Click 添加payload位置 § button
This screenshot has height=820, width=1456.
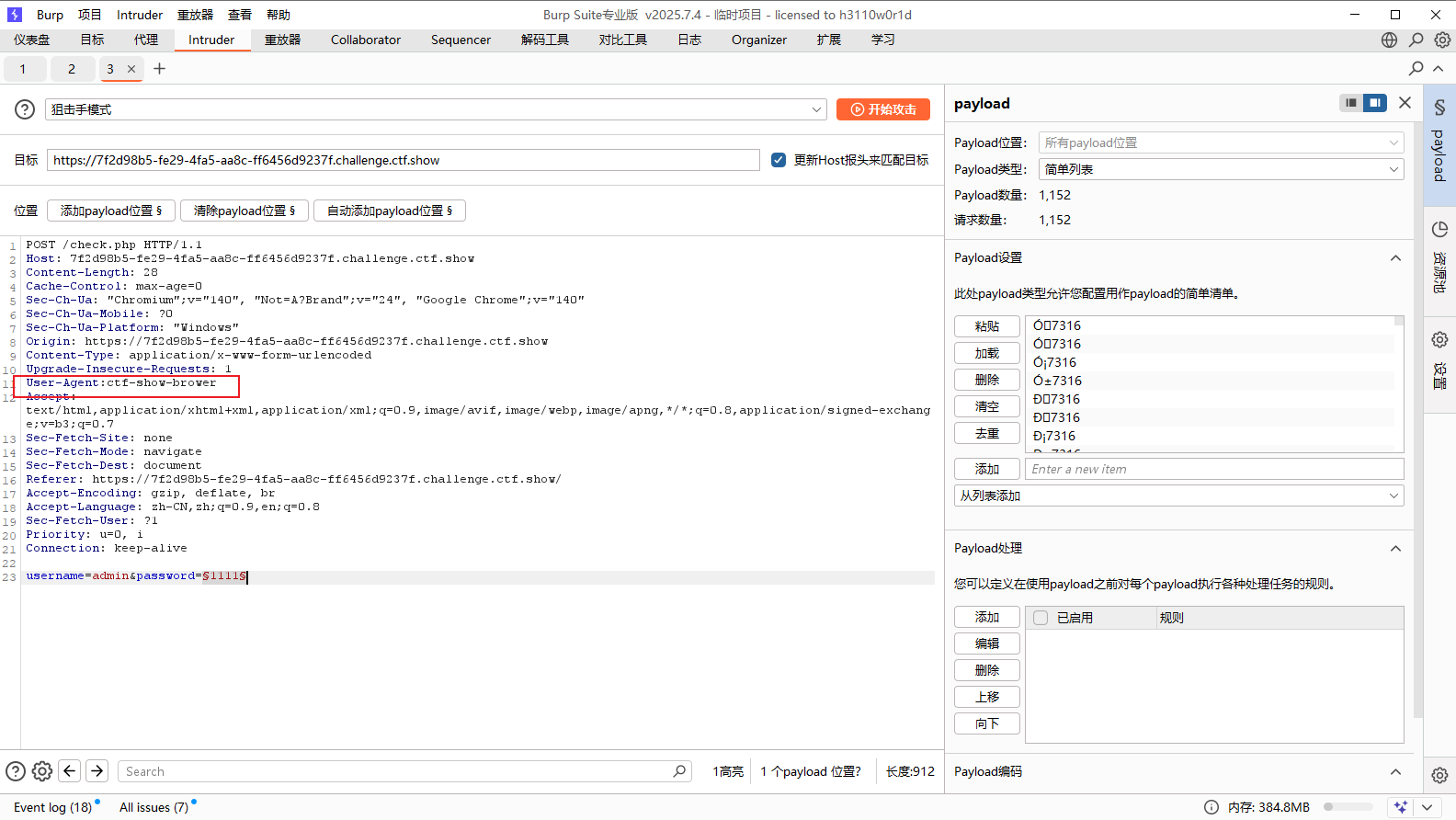click(x=111, y=211)
